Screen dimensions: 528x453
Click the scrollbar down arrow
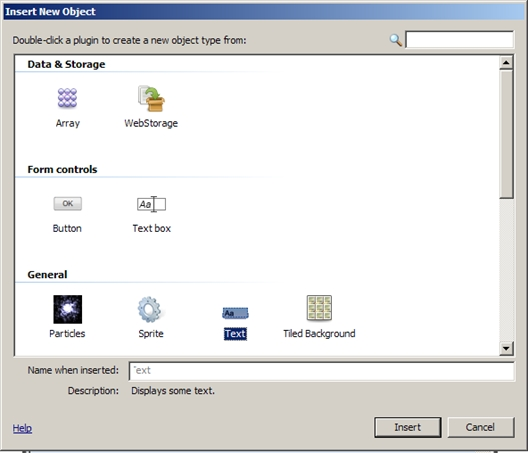pos(506,348)
